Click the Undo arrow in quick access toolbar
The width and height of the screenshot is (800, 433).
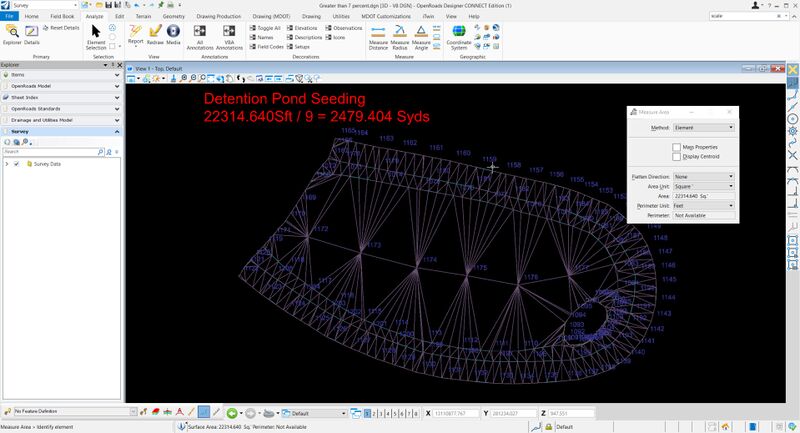coord(137,5)
